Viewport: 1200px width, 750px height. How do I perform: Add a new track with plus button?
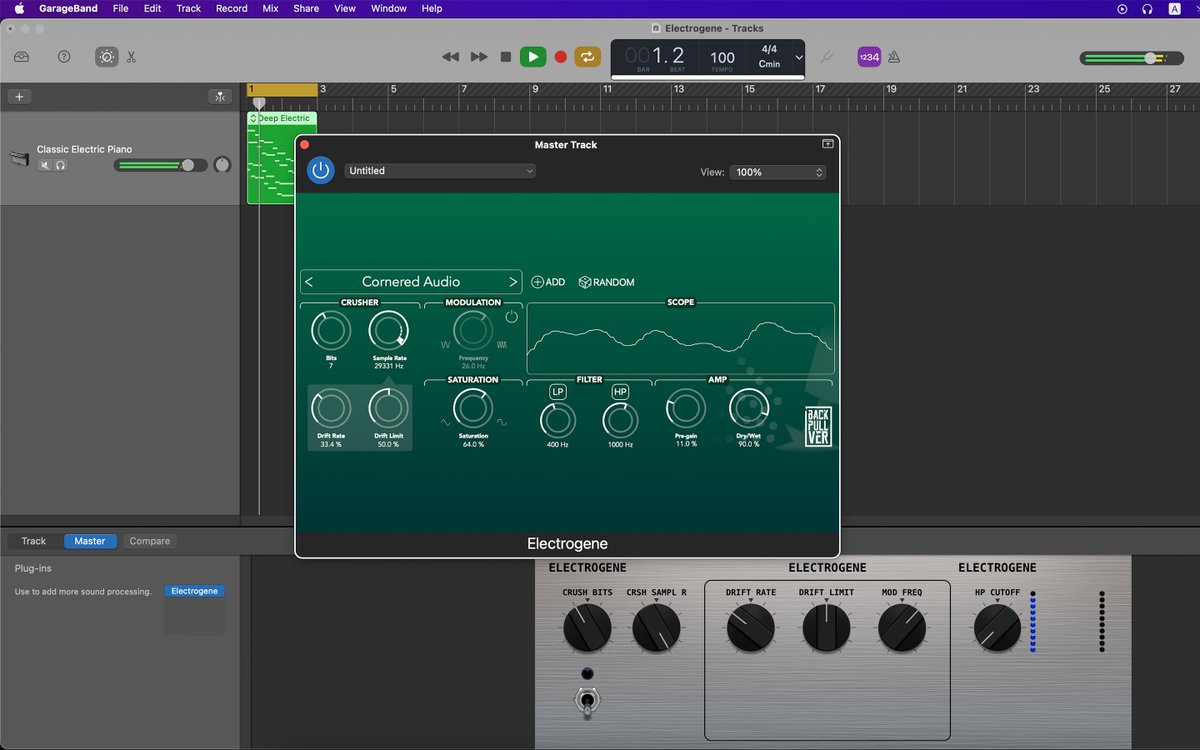[19, 96]
